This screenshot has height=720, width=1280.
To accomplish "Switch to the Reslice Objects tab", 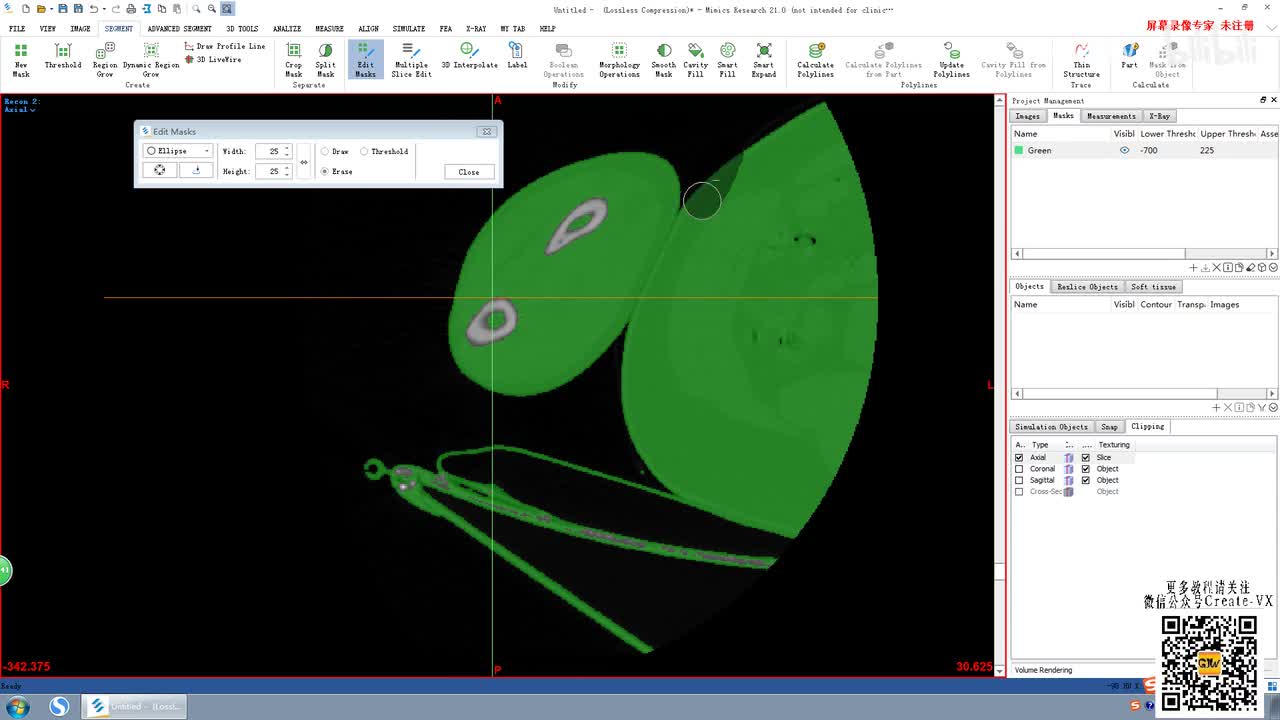I will coord(1088,287).
